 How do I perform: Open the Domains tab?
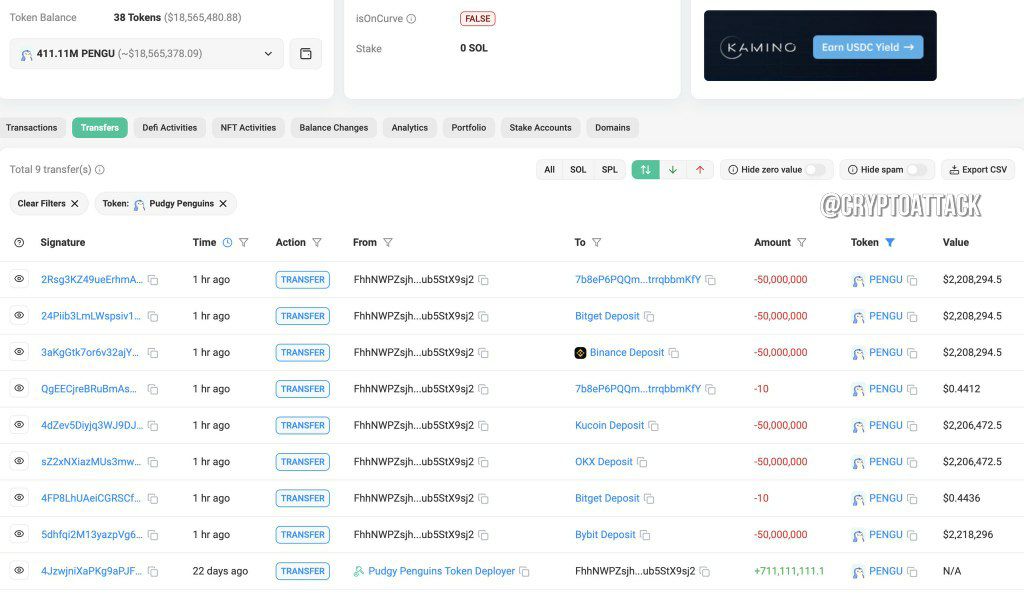click(x=613, y=128)
